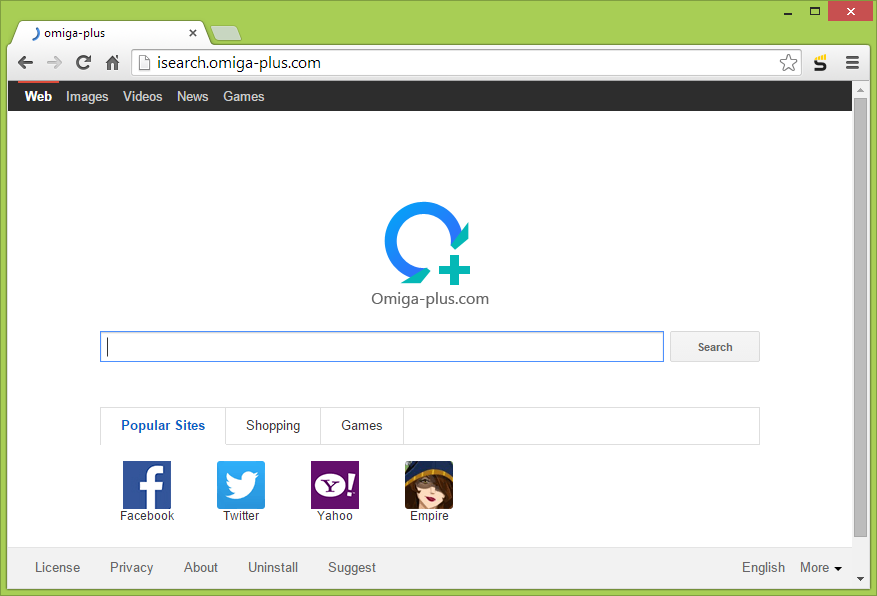Click the scrollbar down arrow
The width and height of the screenshot is (877, 596).
pyautogui.click(x=860, y=579)
